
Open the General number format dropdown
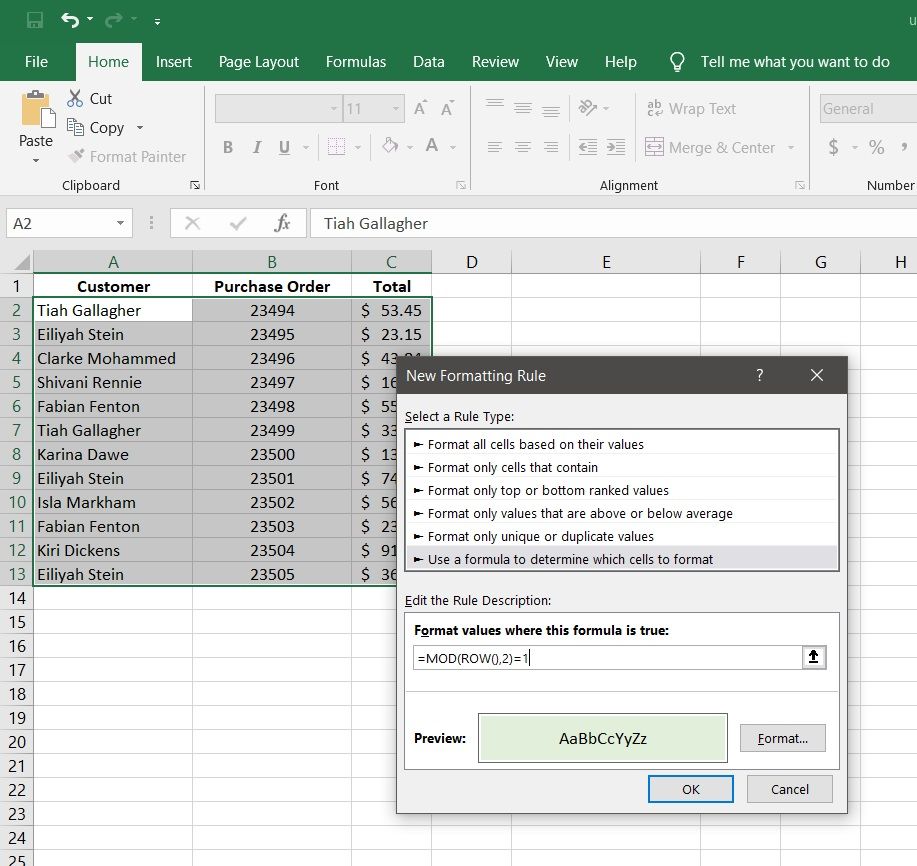pos(866,109)
